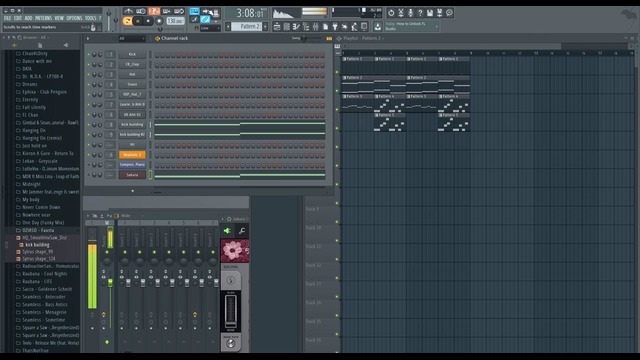The height and width of the screenshot is (360, 640).
Task: Open the PATTERNS menu
Action: pos(43,18)
